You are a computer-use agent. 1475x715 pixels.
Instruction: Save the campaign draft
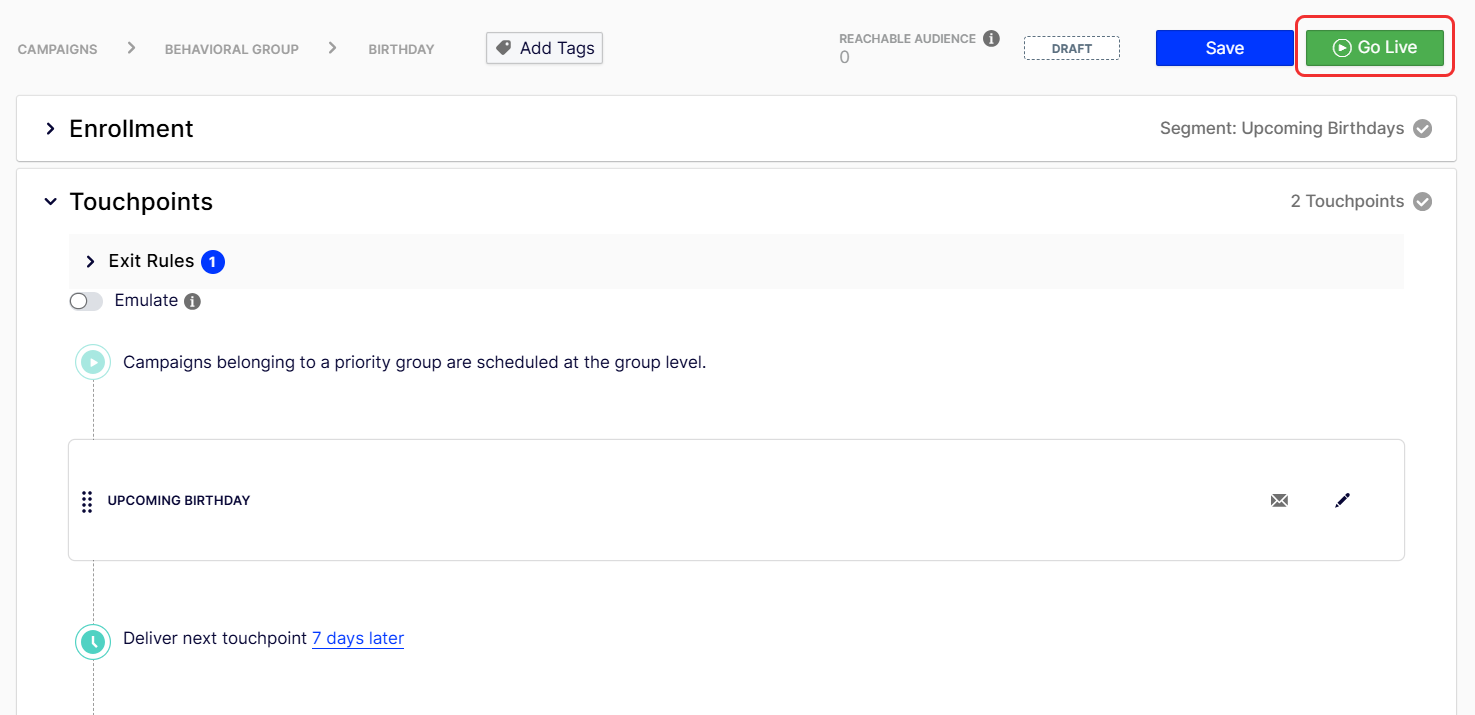pyautogui.click(x=1224, y=48)
